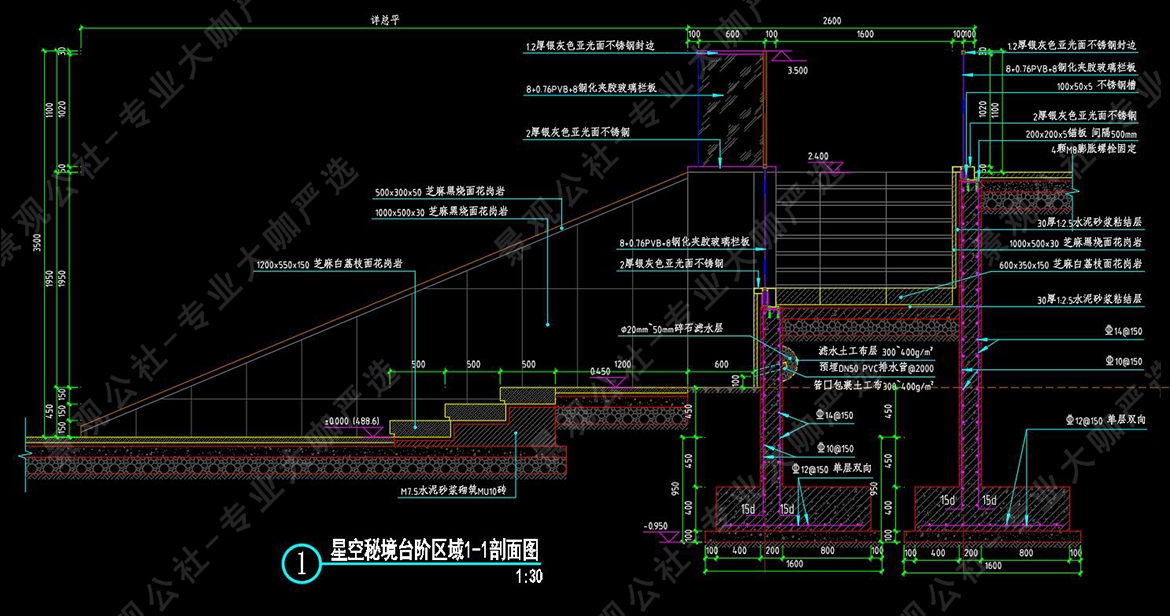This screenshot has width=1170, height=616.
Task: Select the 100x50x5 不锈钢槽 annotation
Action: click(1096, 86)
